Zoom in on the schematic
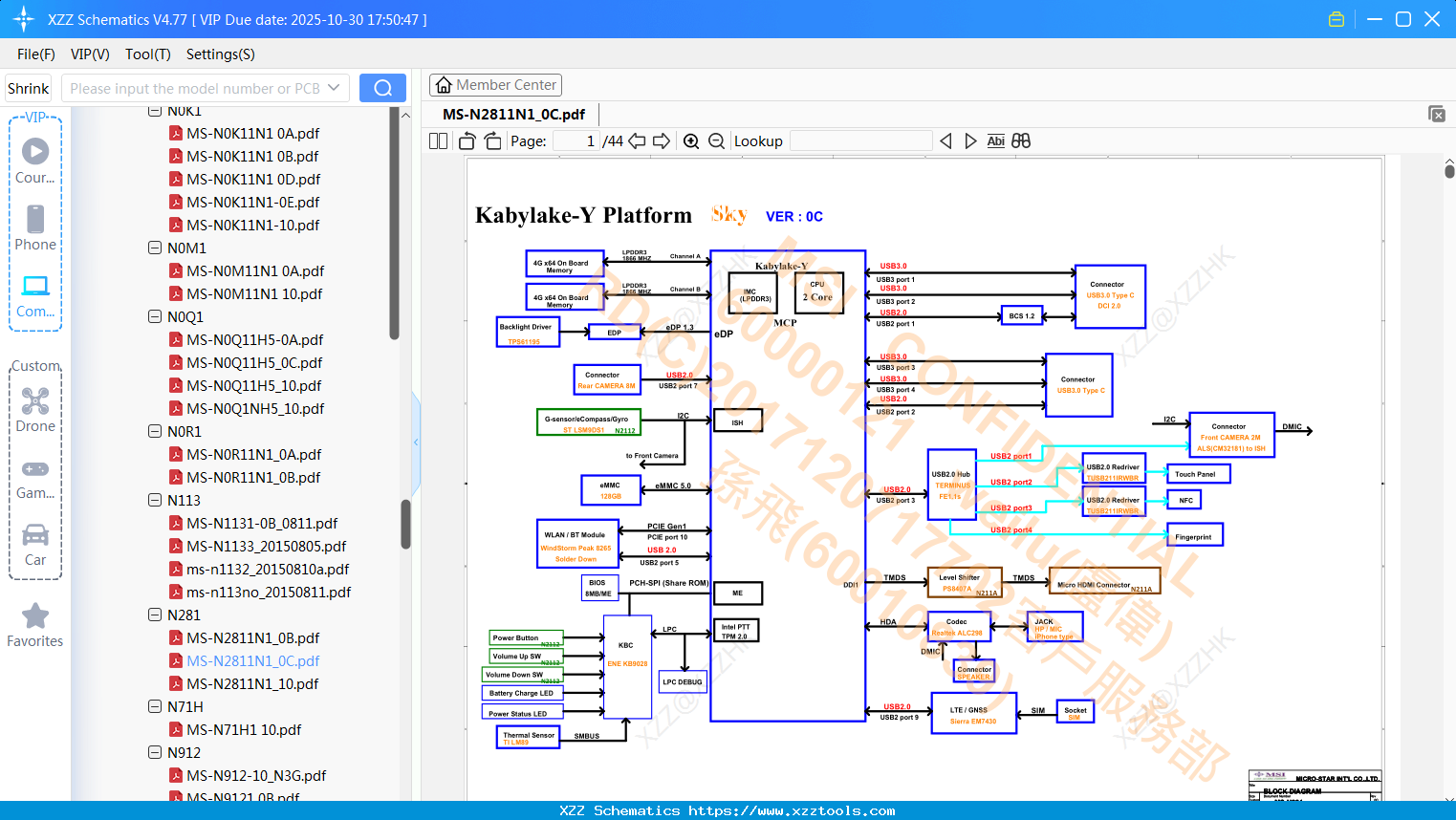The image size is (1456, 820). (x=691, y=141)
